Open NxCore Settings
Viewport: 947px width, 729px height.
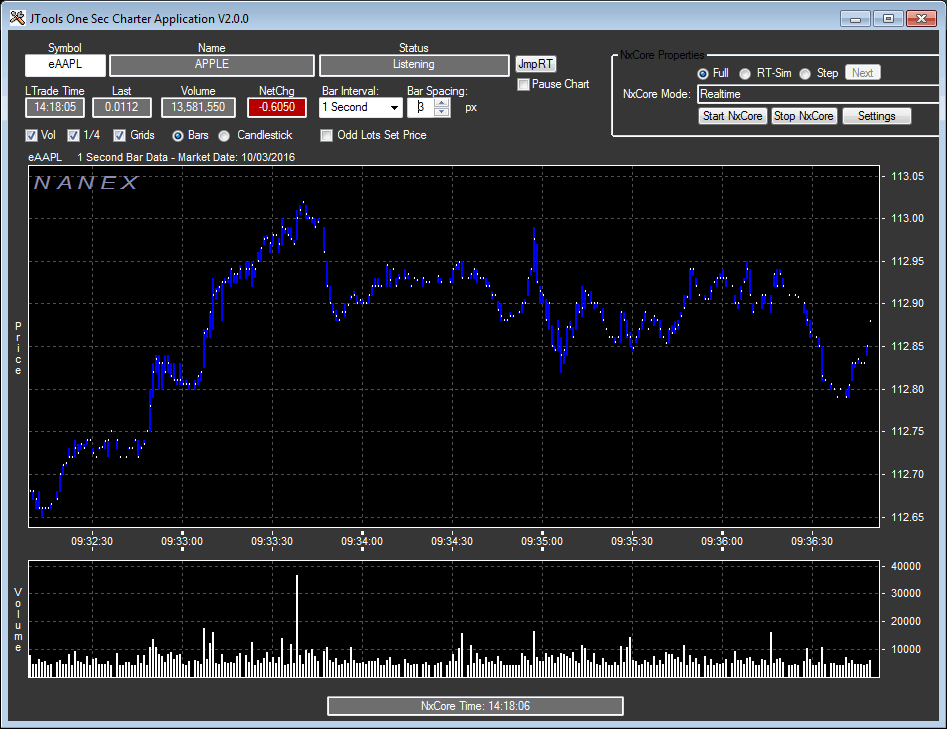(x=876, y=116)
